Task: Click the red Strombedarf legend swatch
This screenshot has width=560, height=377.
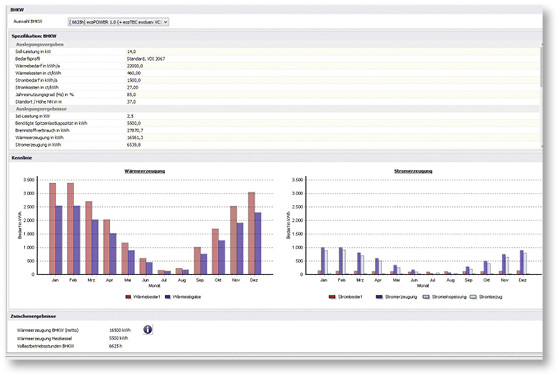Action: (332, 297)
